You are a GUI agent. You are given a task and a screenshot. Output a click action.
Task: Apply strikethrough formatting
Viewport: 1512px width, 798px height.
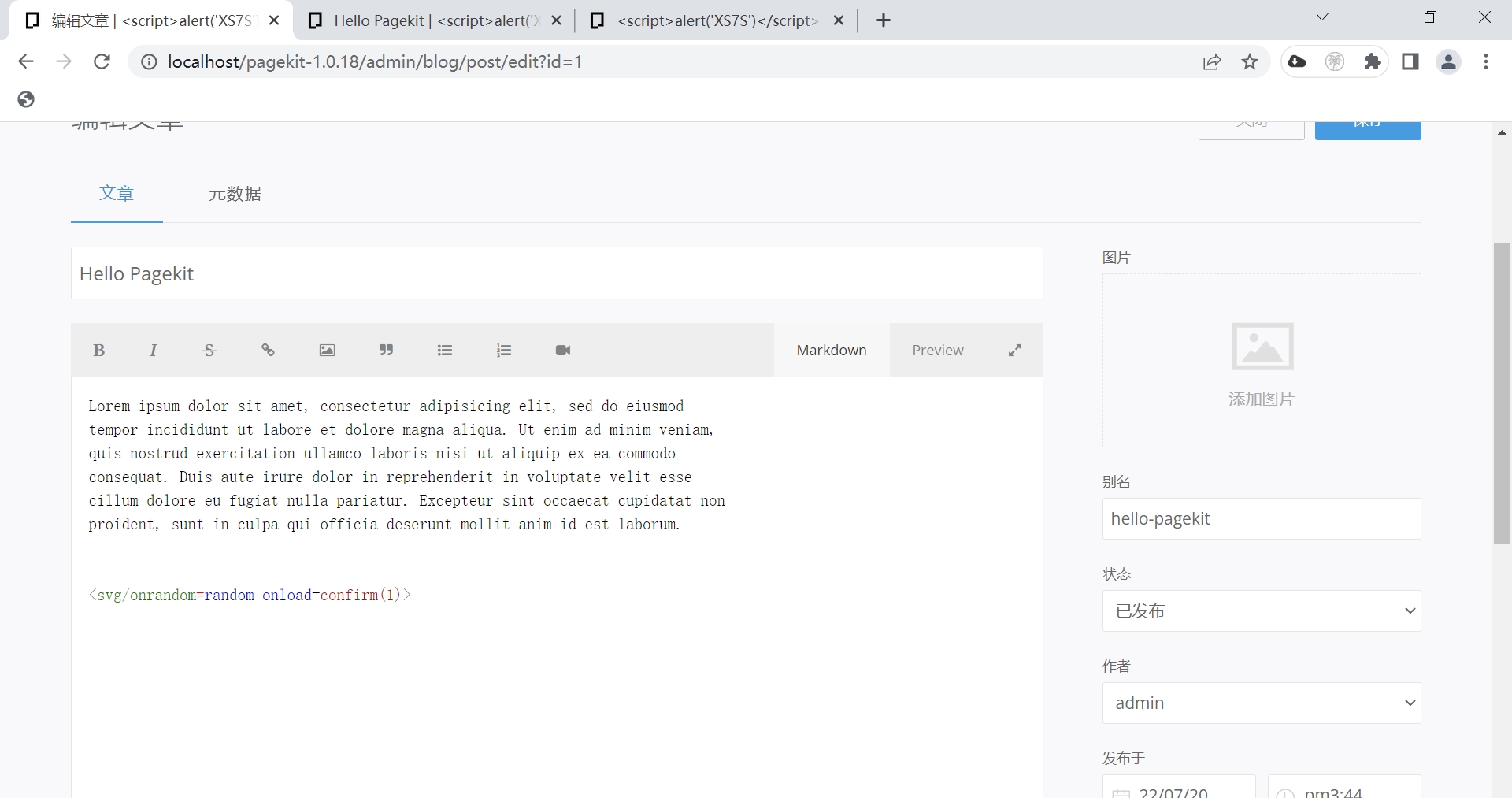point(209,351)
